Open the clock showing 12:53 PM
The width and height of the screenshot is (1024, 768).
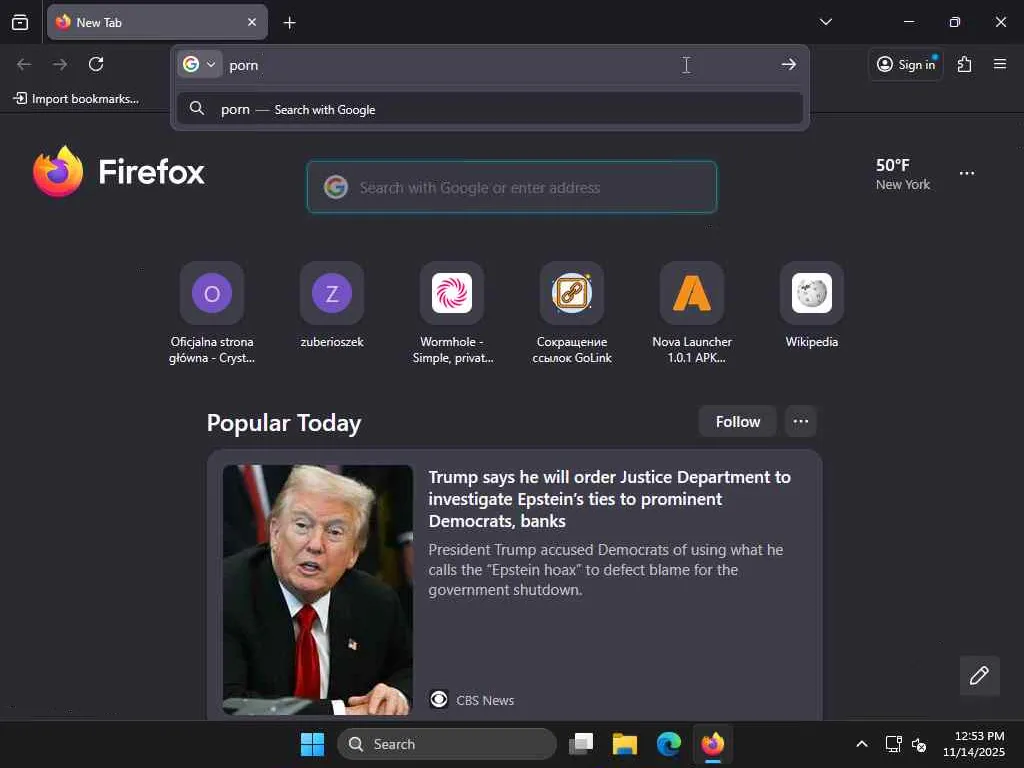(x=973, y=744)
